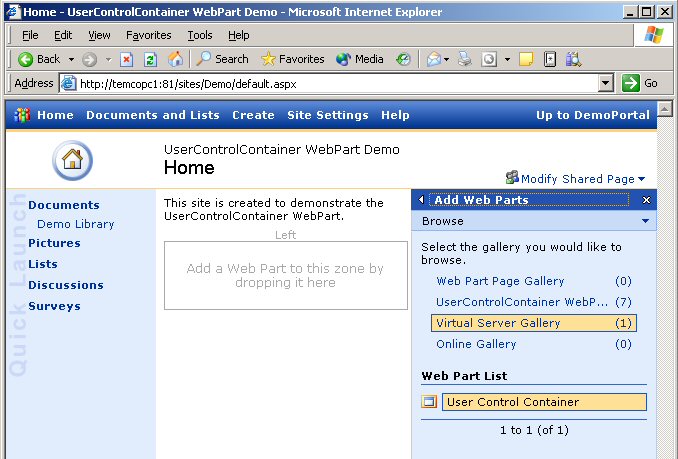
Task: Open the Edit menu
Action: coord(63,35)
